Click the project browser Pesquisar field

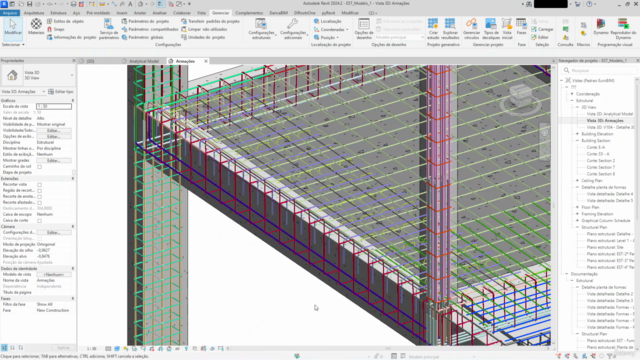click(599, 71)
